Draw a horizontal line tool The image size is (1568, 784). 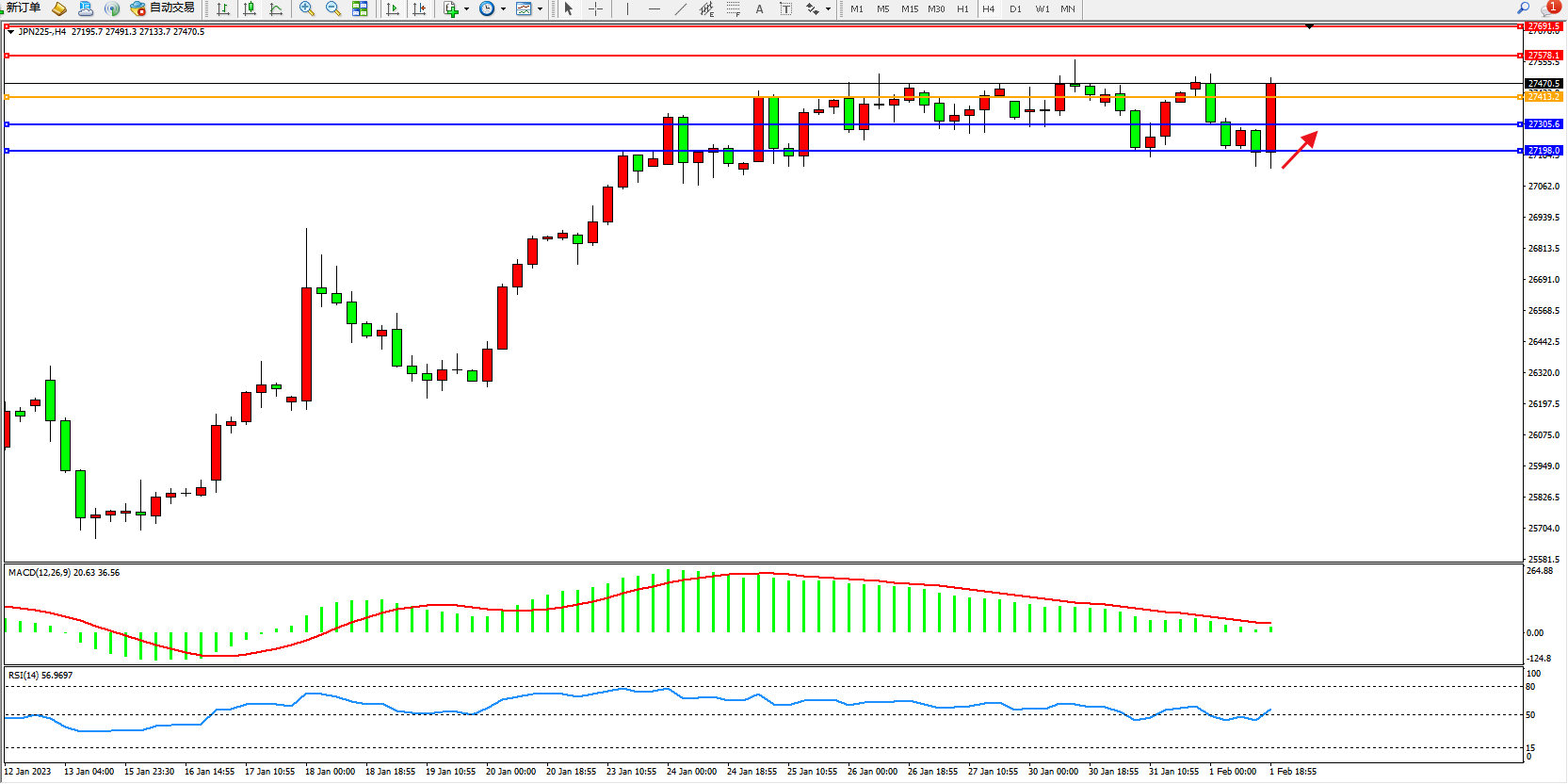click(x=654, y=8)
